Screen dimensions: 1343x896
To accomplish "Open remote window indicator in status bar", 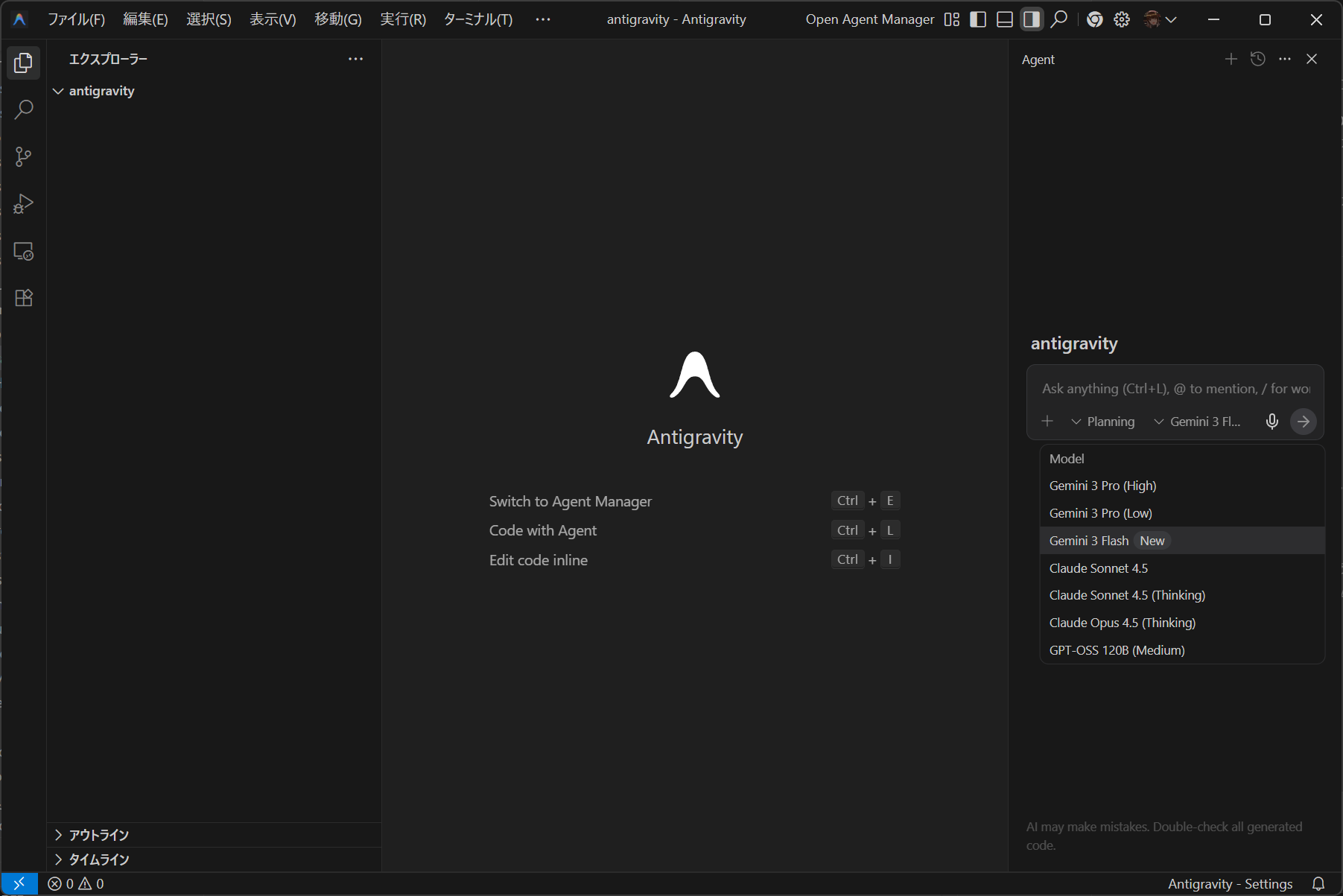I will 19,884.
